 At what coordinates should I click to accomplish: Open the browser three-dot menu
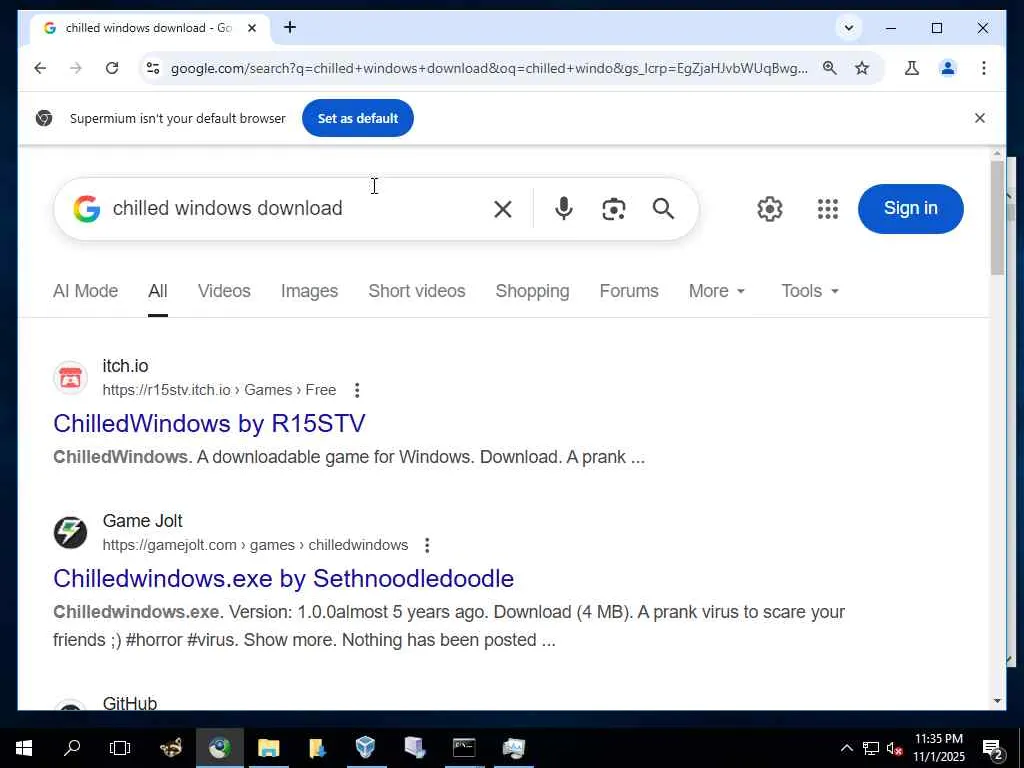(x=984, y=68)
